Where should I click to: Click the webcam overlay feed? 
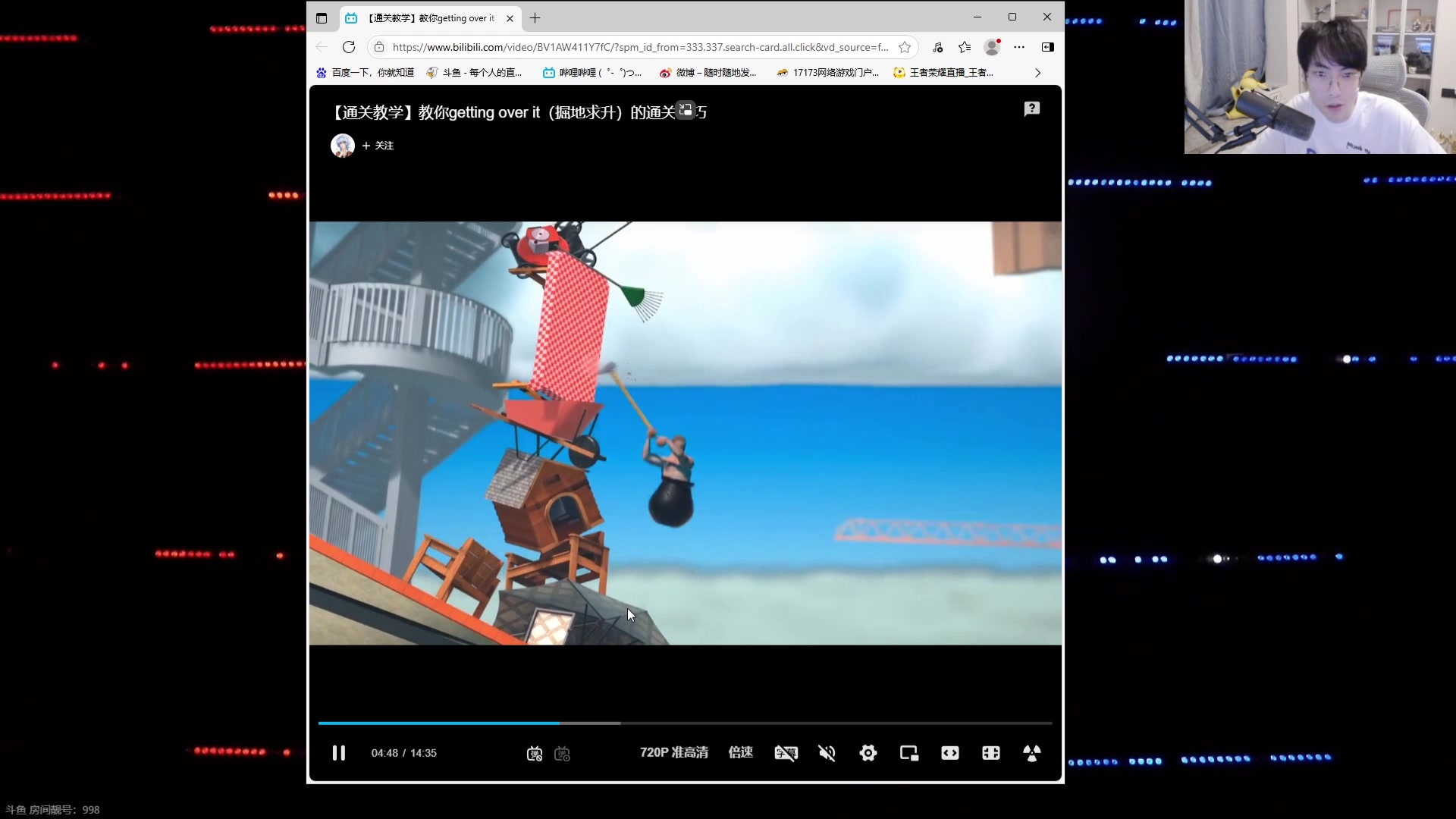[1319, 77]
